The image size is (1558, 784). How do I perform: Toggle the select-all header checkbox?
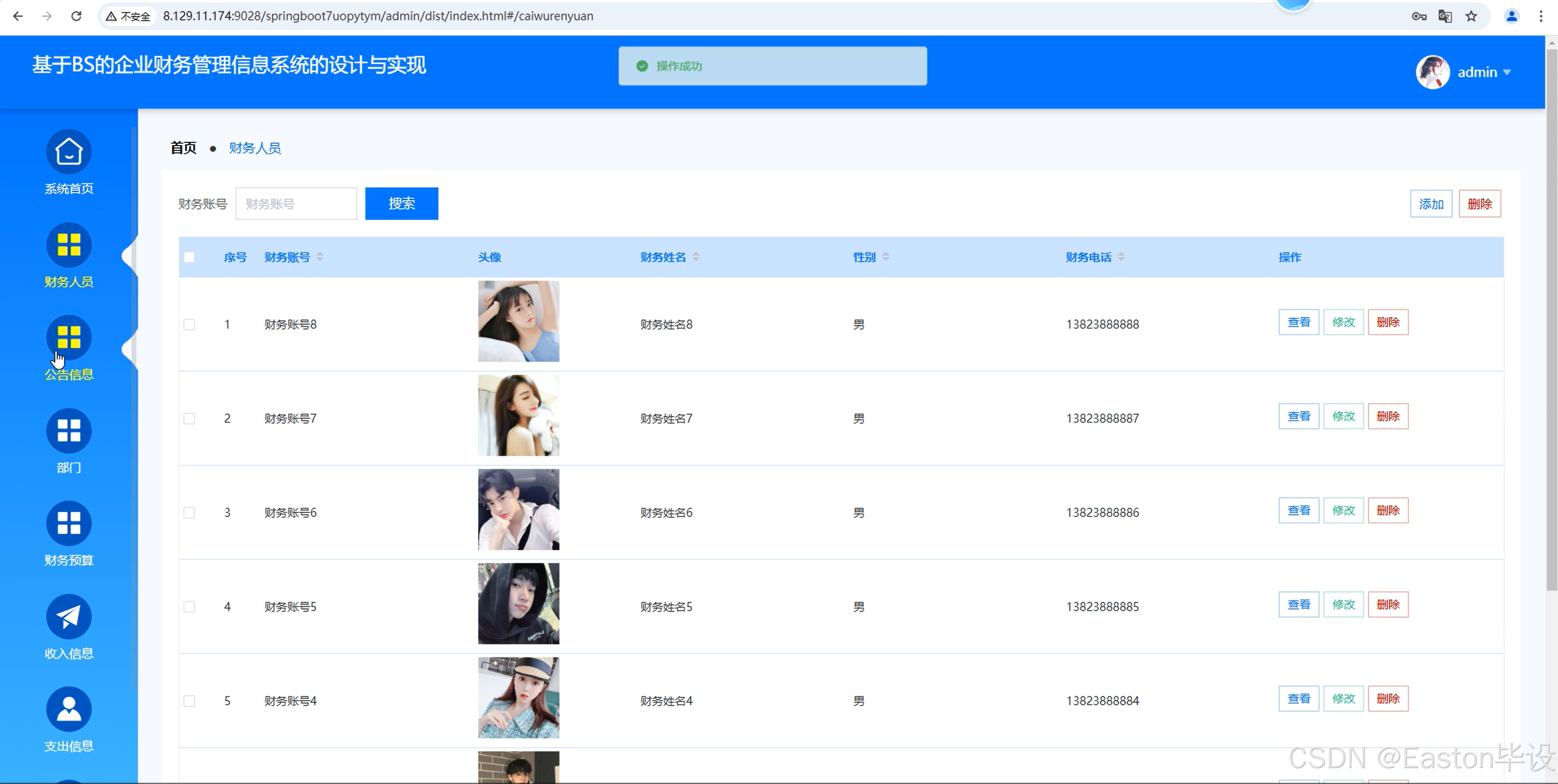(x=189, y=258)
